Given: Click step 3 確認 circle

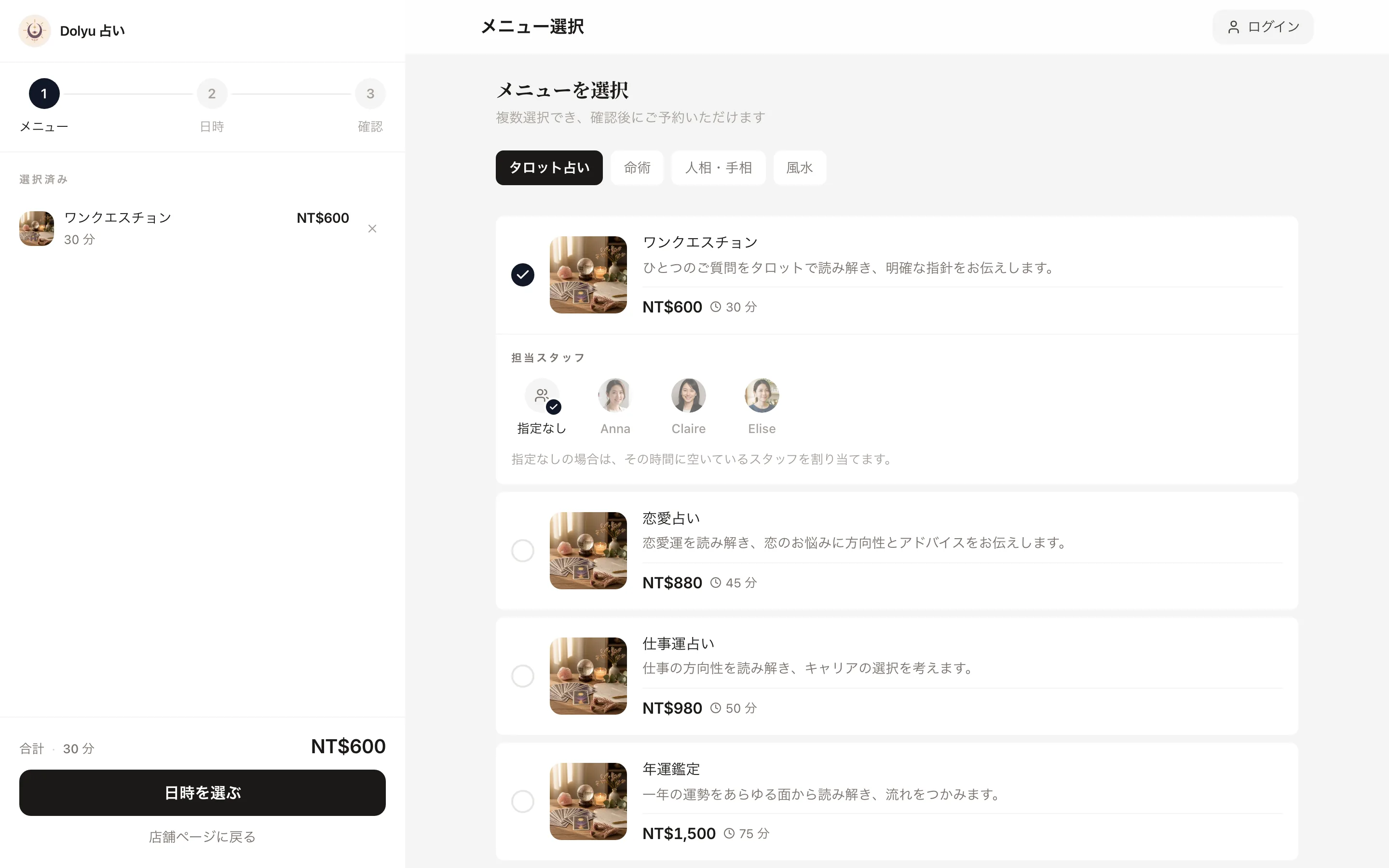Looking at the screenshot, I should tap(370, 94).
